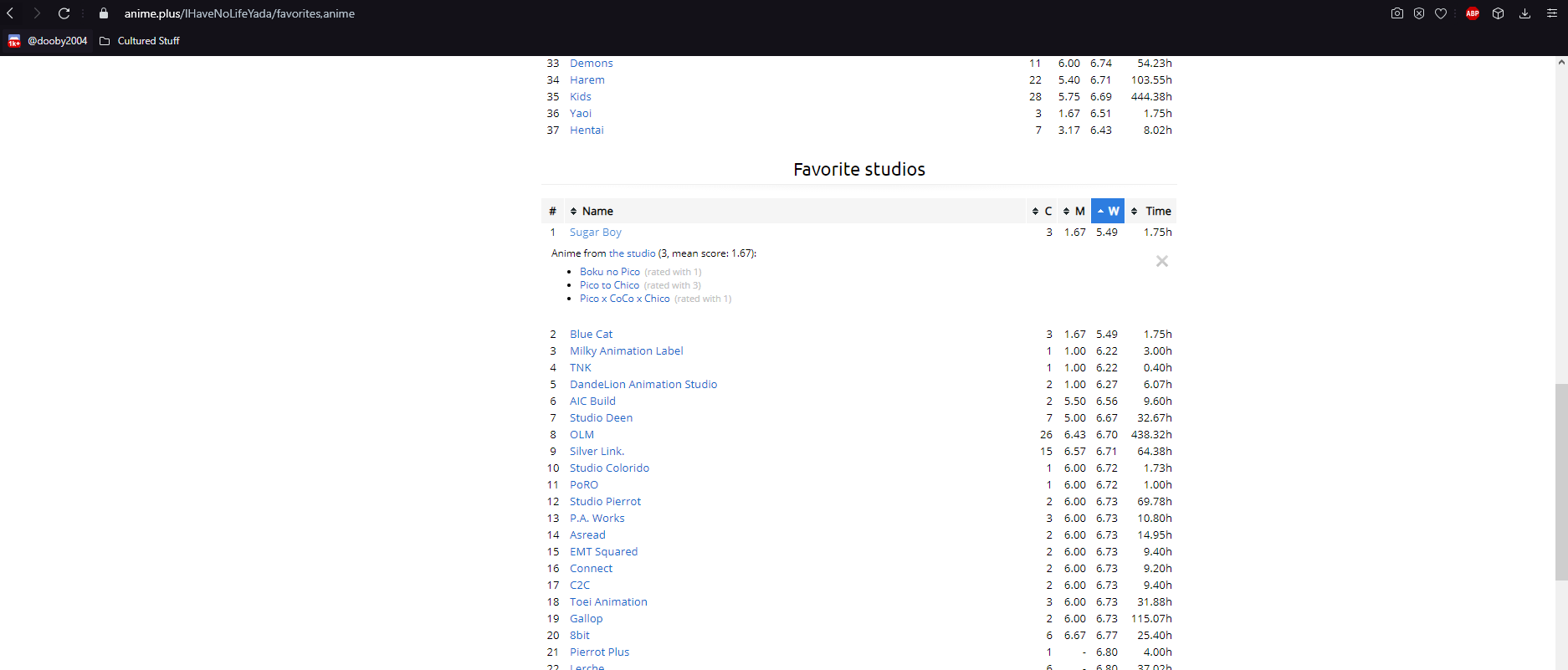Screen dimensions: 1568x670
Task: Open the extensions cube icon
Action: [x=1499, y=13]
